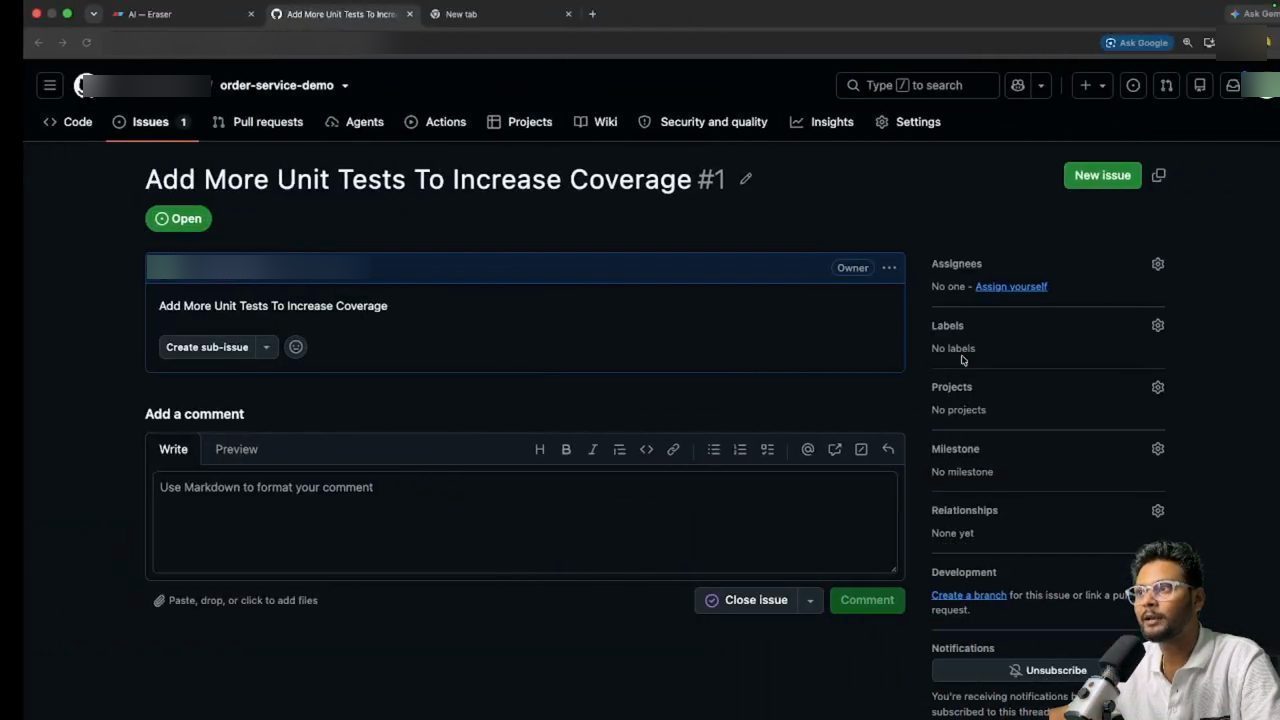Open the Milestone gear settings
The width and height of the screenshot is (1280, 720).
(x=1158, y=449)
